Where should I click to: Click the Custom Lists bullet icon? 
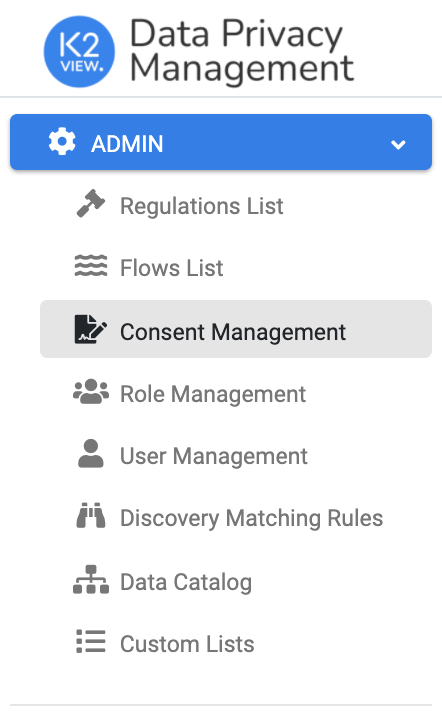point(91,642)
